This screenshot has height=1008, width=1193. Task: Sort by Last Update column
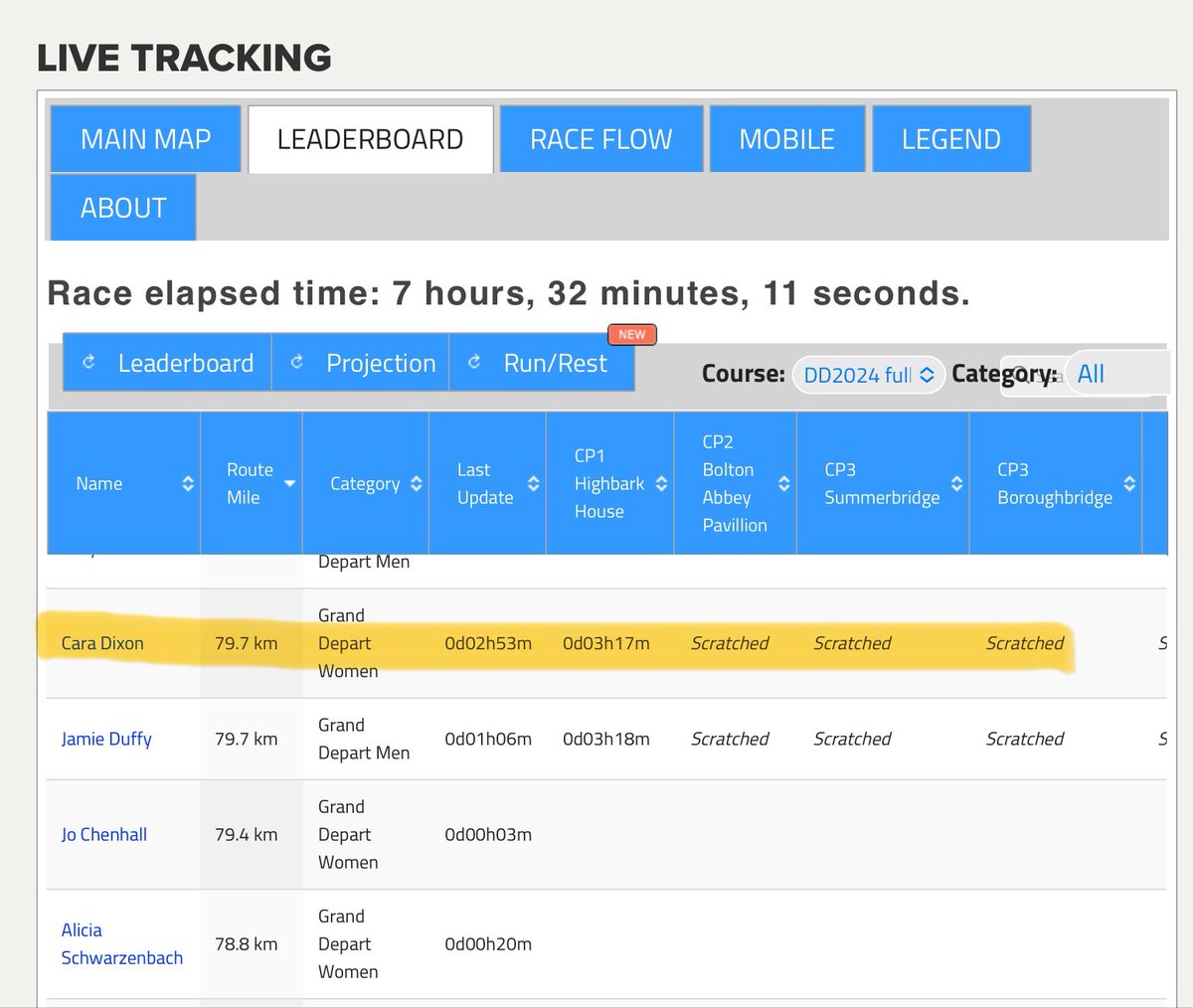pos(487,483)
